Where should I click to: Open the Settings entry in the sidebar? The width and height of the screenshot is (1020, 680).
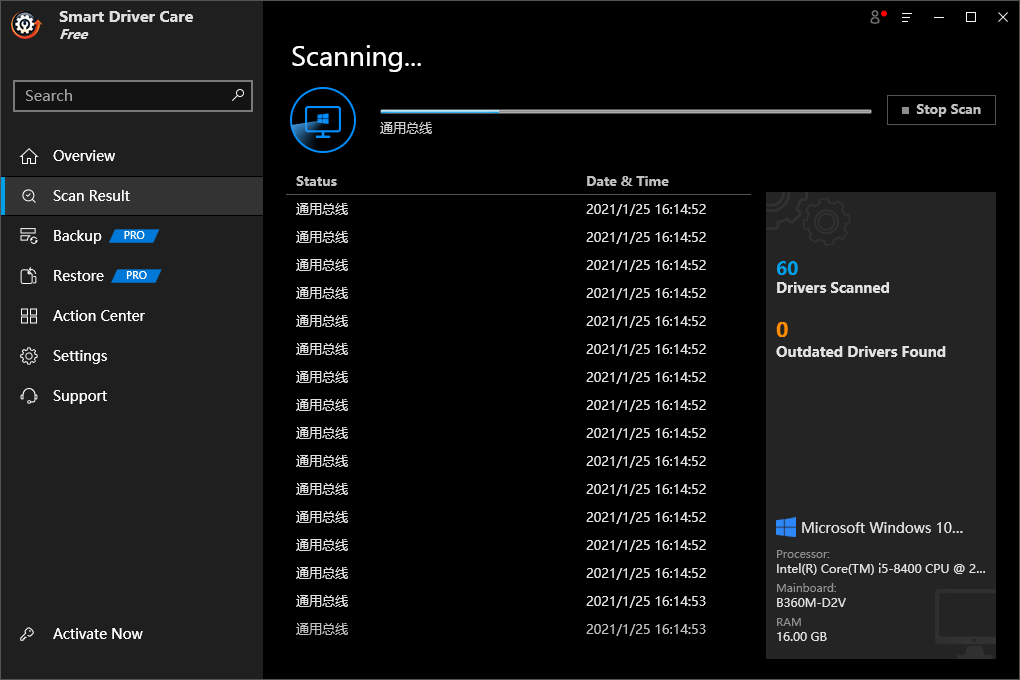pyautogui.click(x=80, y=356)
